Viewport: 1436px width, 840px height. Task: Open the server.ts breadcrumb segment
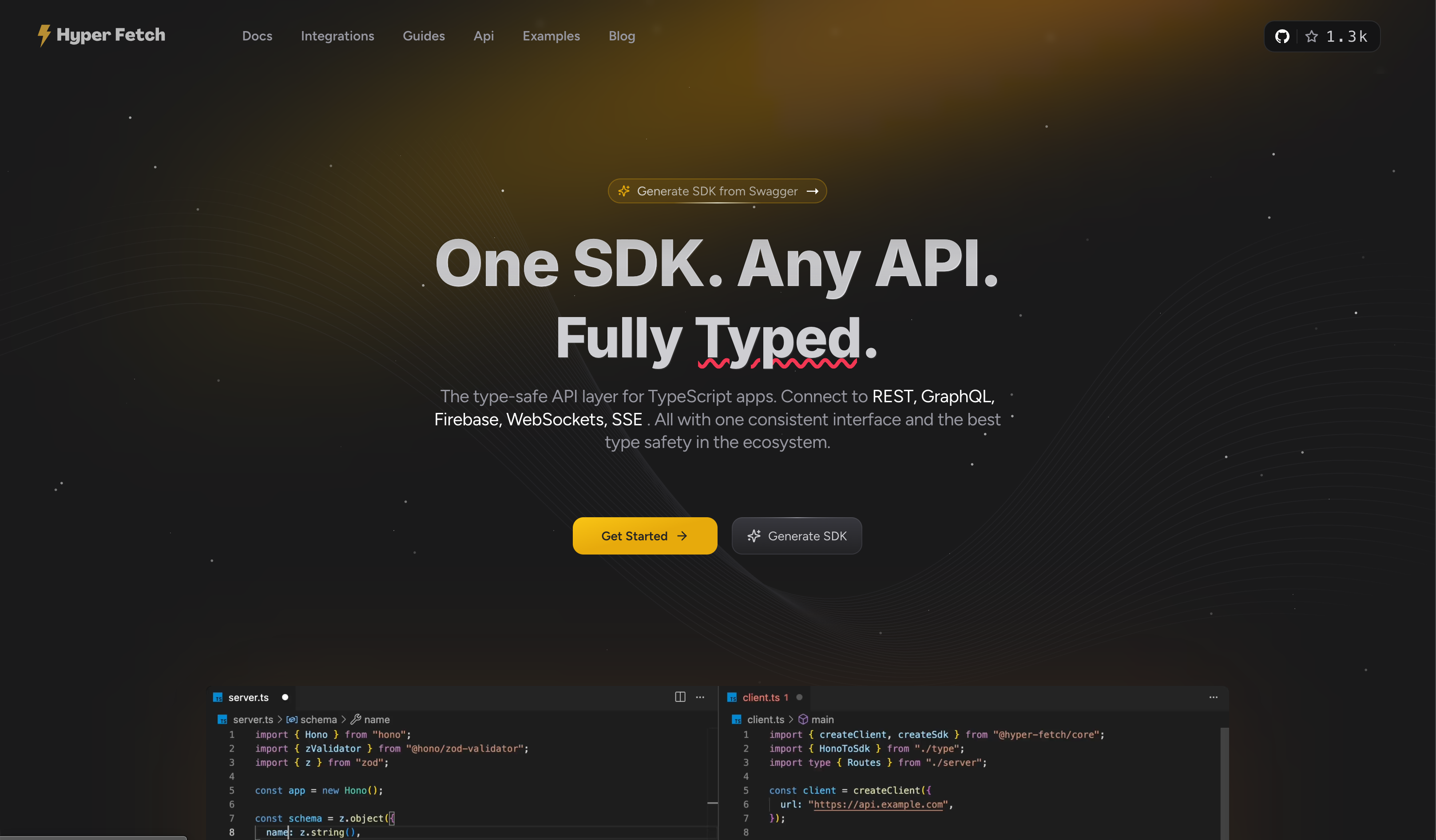click(x=253, y=720)
